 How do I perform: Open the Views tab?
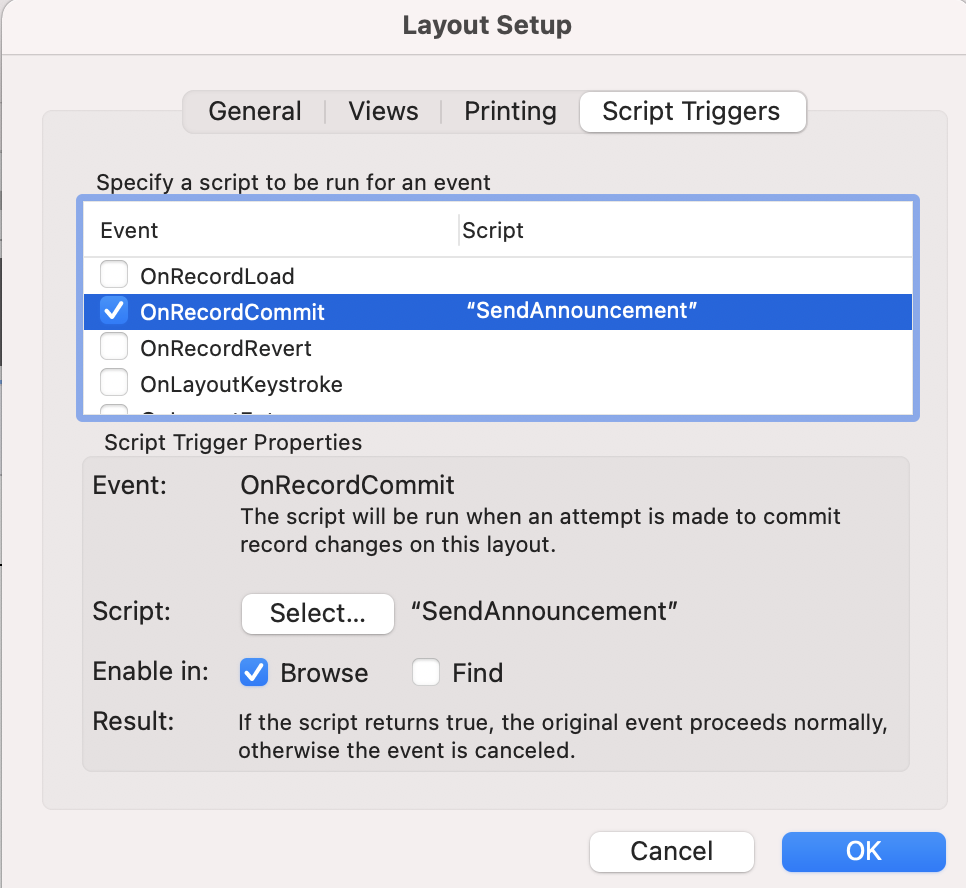point(383,112)
